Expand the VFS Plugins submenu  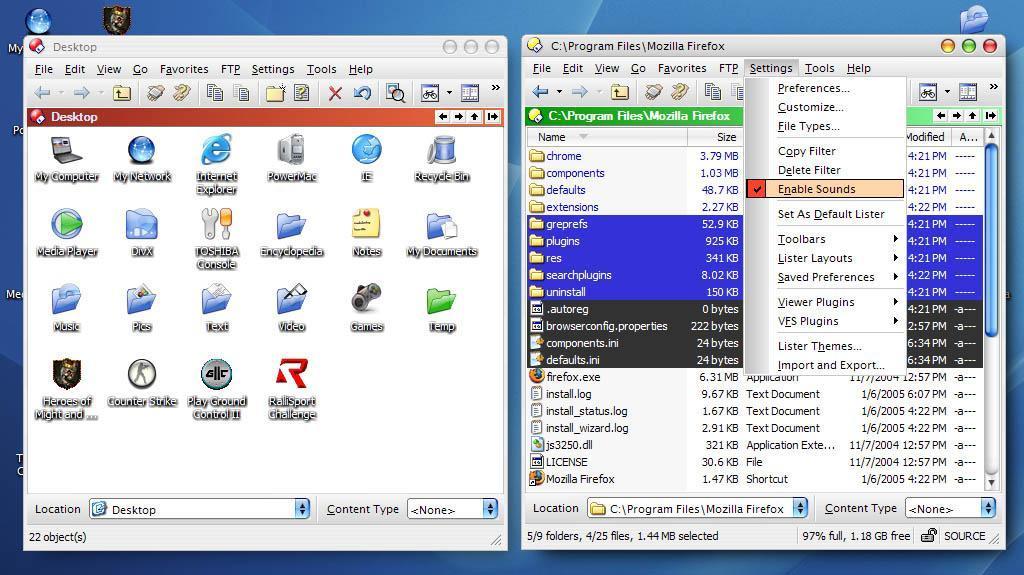825,321
